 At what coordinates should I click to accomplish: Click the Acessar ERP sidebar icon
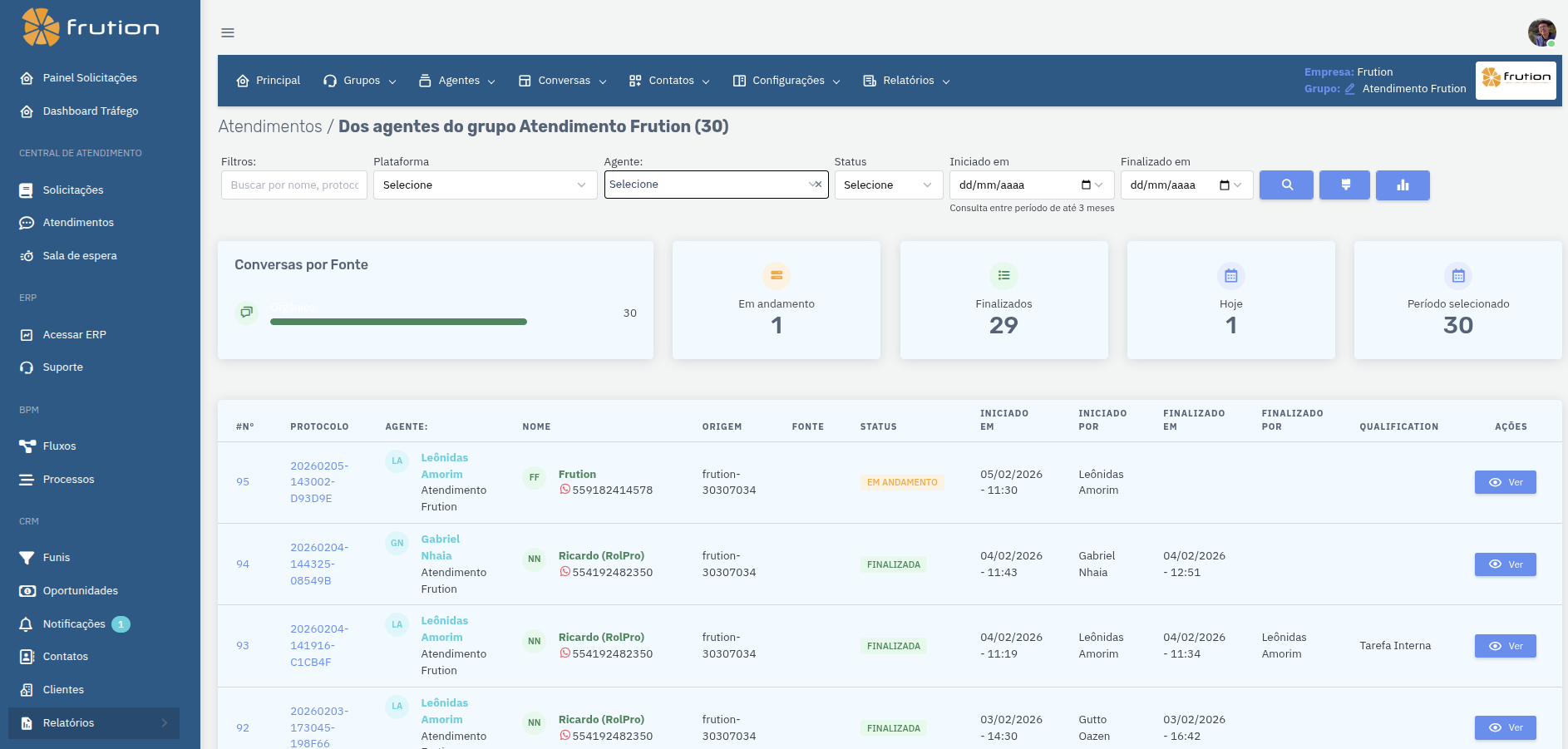(x=26, y=334)
